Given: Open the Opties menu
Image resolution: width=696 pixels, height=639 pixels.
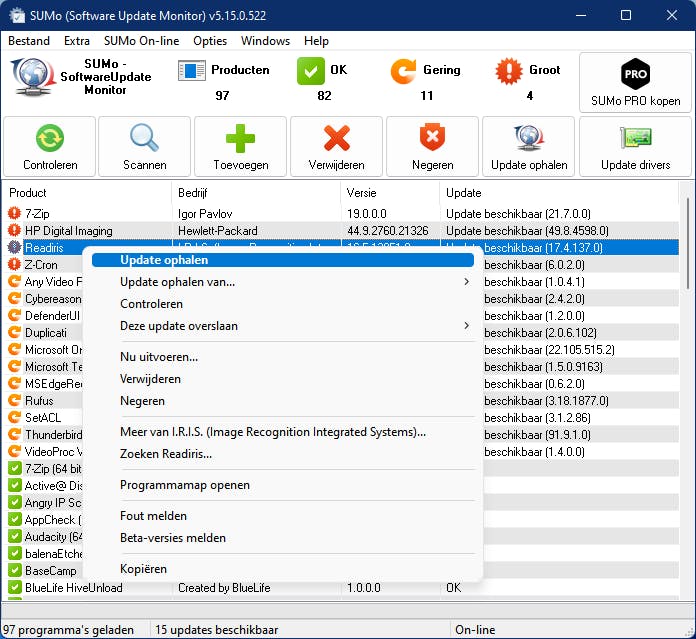Looking at the screenshot, I should [x=210, y=41].
